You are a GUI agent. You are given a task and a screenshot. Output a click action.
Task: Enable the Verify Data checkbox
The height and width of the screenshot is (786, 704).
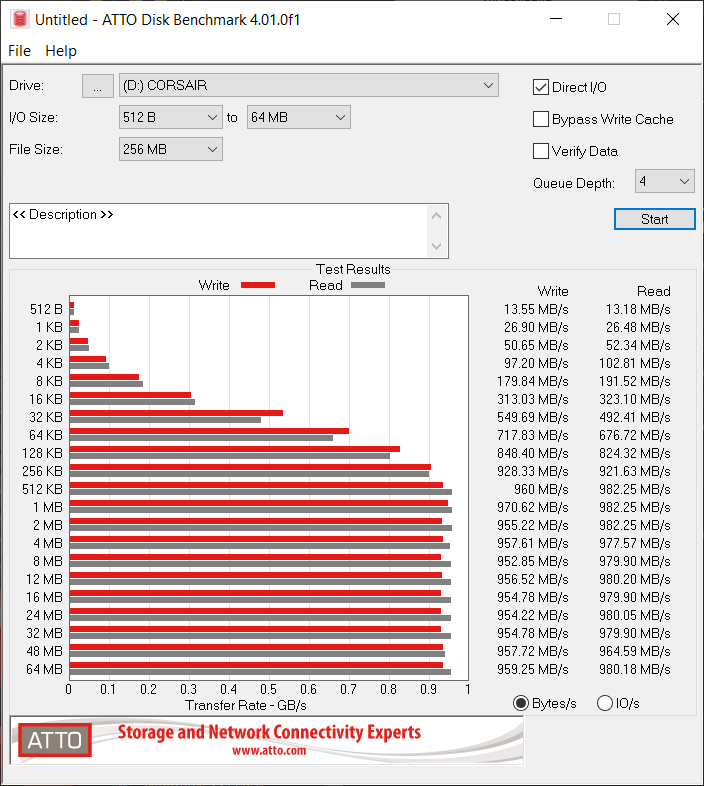pyautogui.click(x=541, y=151)
